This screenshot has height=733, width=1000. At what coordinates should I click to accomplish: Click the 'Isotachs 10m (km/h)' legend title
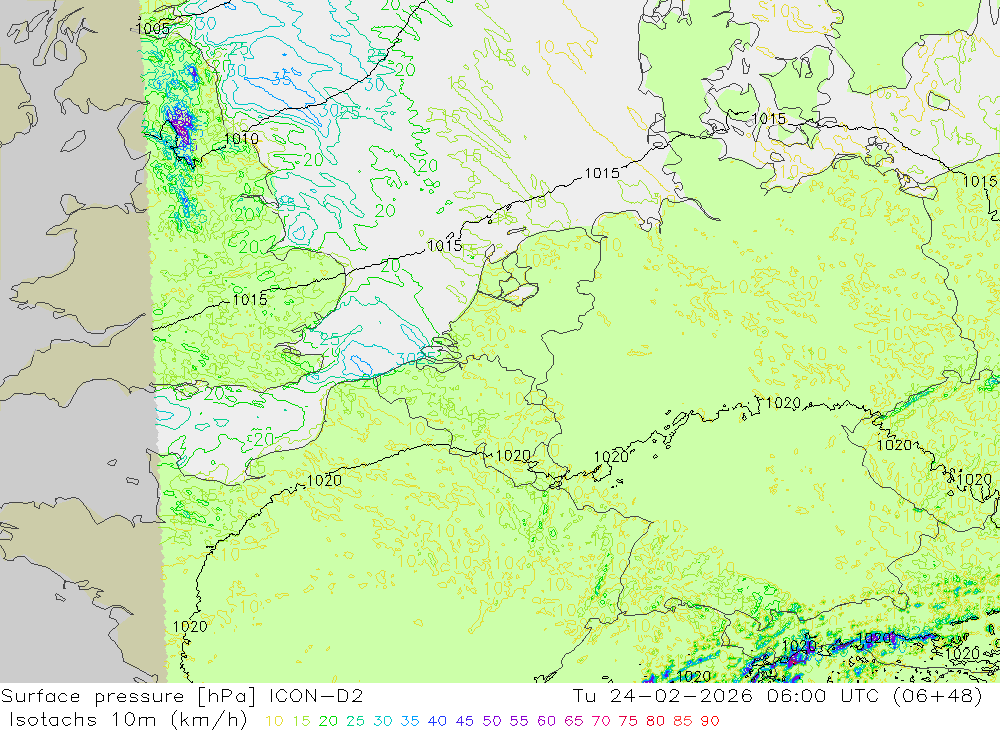click(128, 720)
